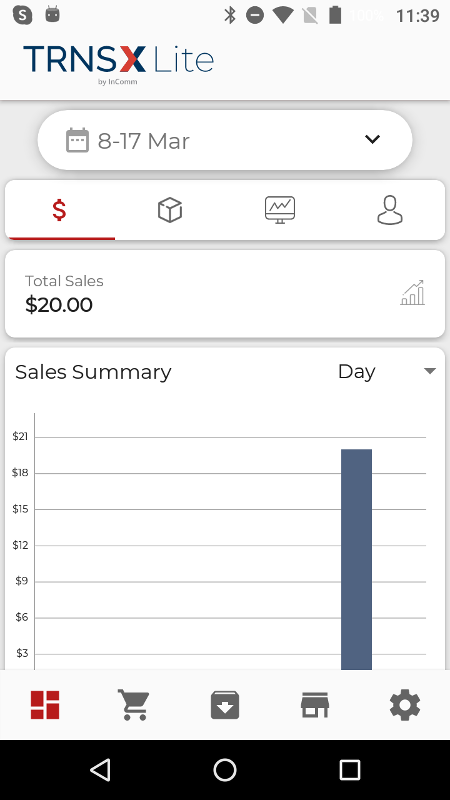The width and height of the screenshot is (450, 800).
Task: Expand the 8-17 Mar date range dropdown
Action: pyautogui.click(x=225, y=140)
